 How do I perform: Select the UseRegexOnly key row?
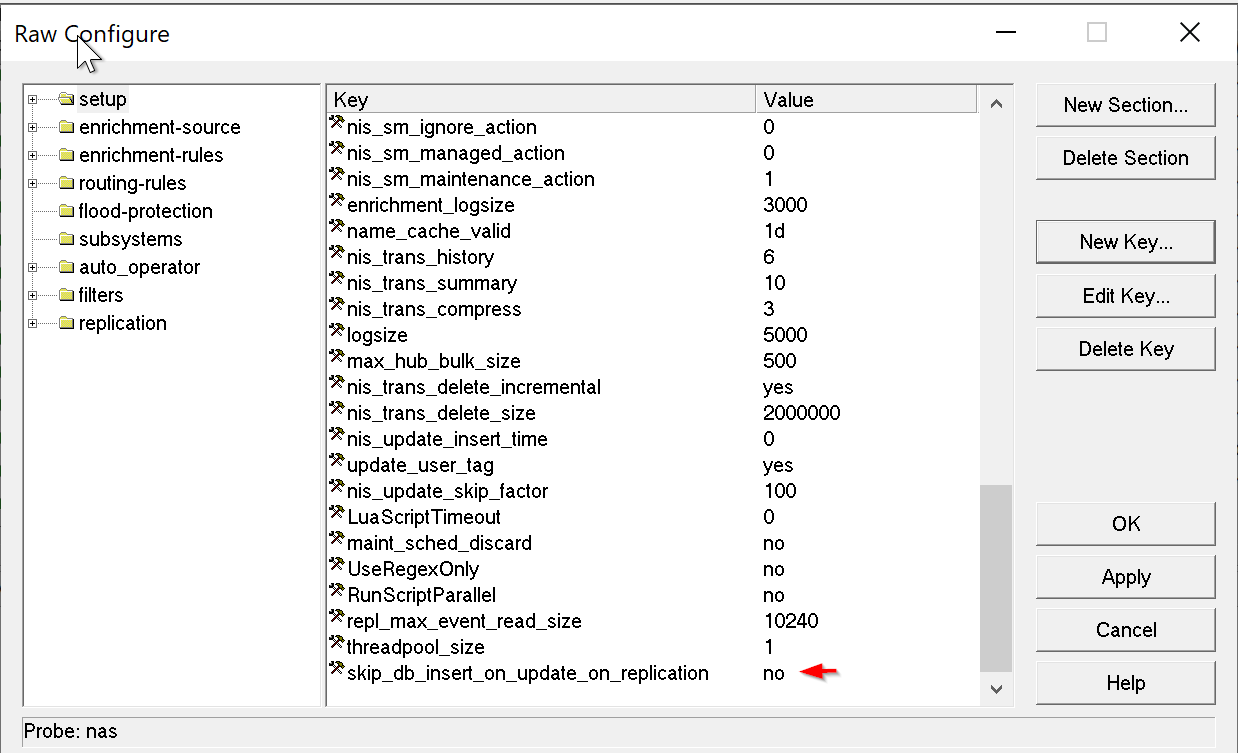coord(413,569)
